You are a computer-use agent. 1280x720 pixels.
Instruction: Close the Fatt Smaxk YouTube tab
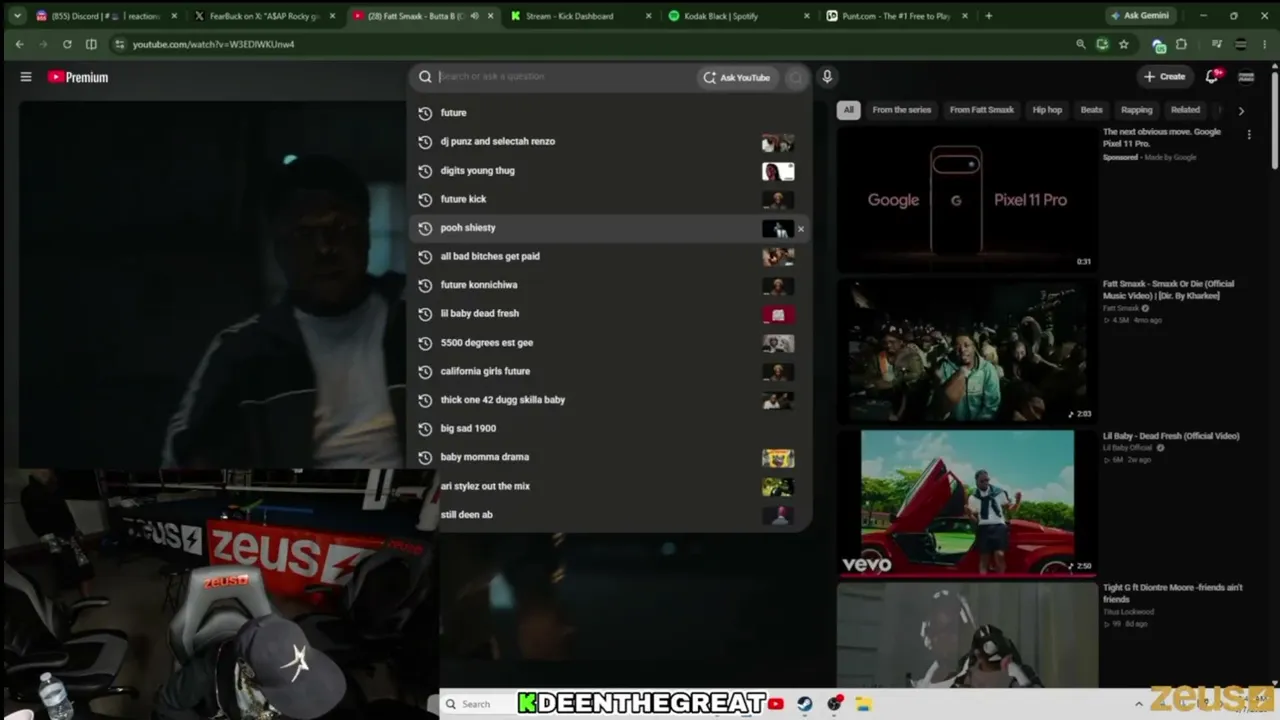pyautogui.click(x=490, y=16)
